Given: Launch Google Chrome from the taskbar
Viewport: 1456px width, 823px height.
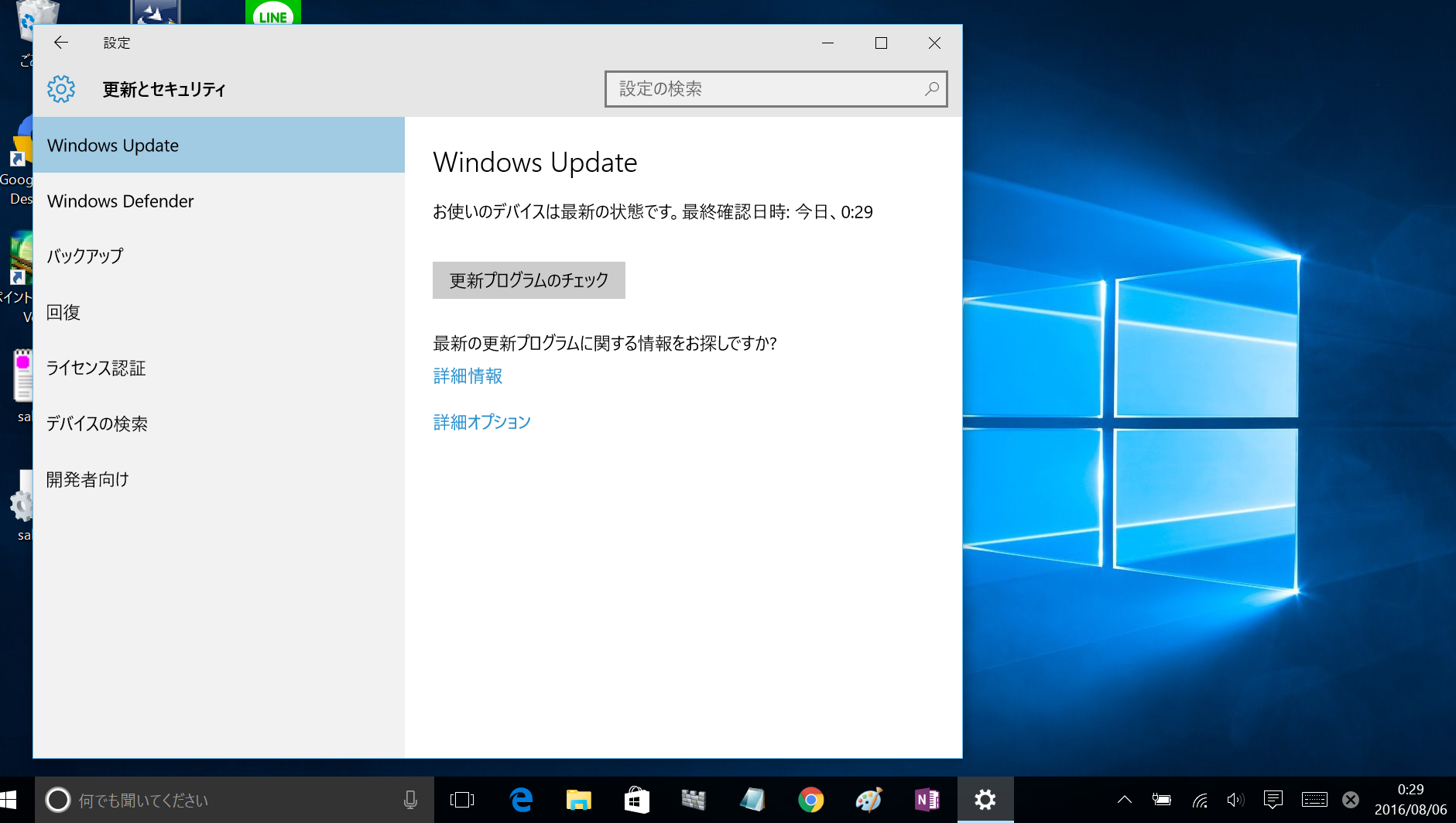Looking at the screenshot, I should 810,800.
